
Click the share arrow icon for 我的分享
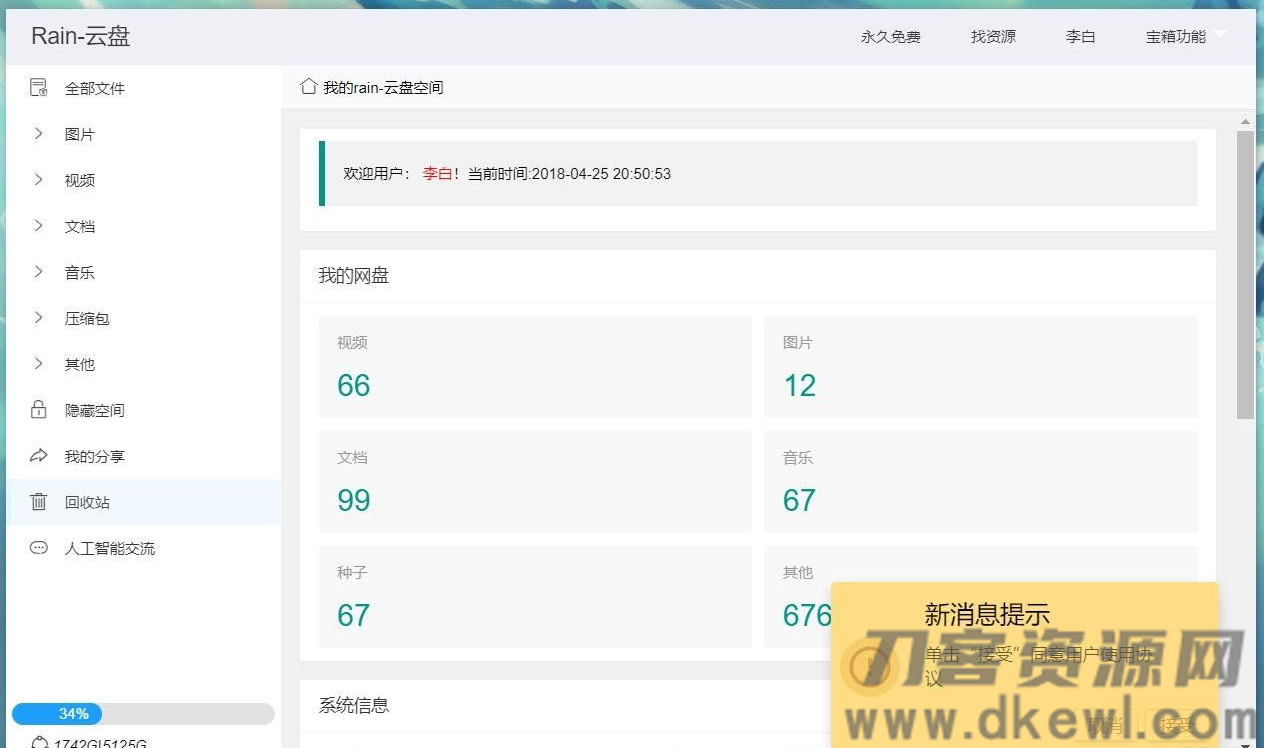pos(39,456)
